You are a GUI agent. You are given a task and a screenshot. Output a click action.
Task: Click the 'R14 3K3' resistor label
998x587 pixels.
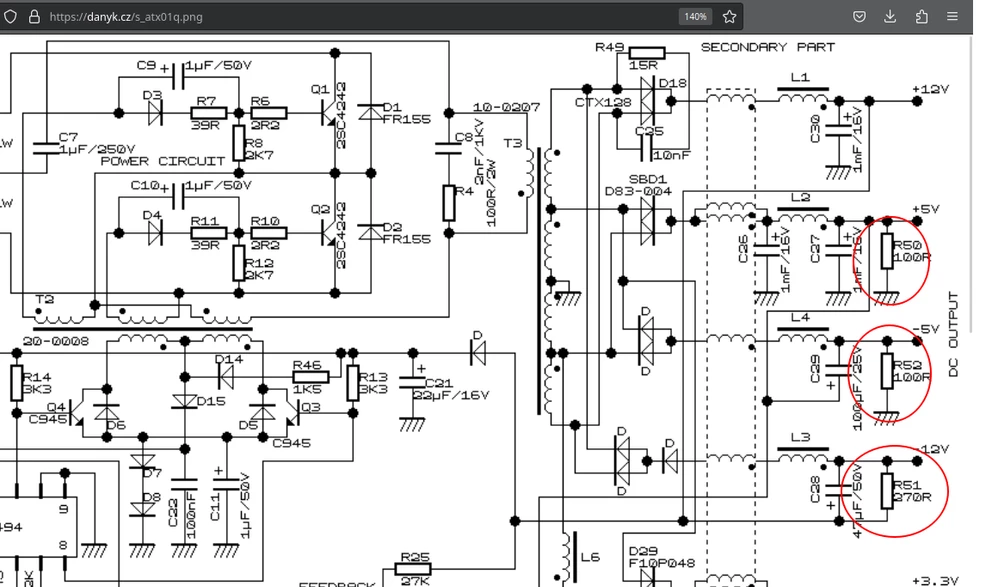coord(37,383)
